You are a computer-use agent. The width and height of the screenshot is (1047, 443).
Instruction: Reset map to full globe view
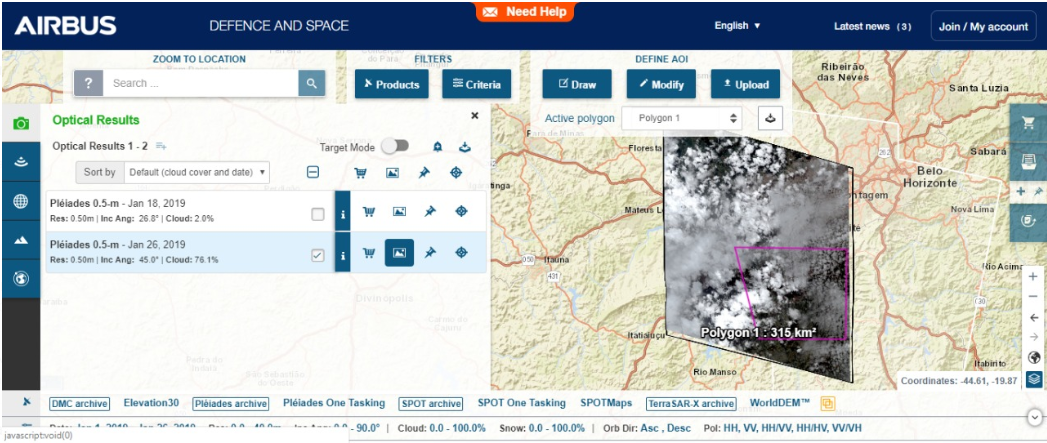[1034, 357]
